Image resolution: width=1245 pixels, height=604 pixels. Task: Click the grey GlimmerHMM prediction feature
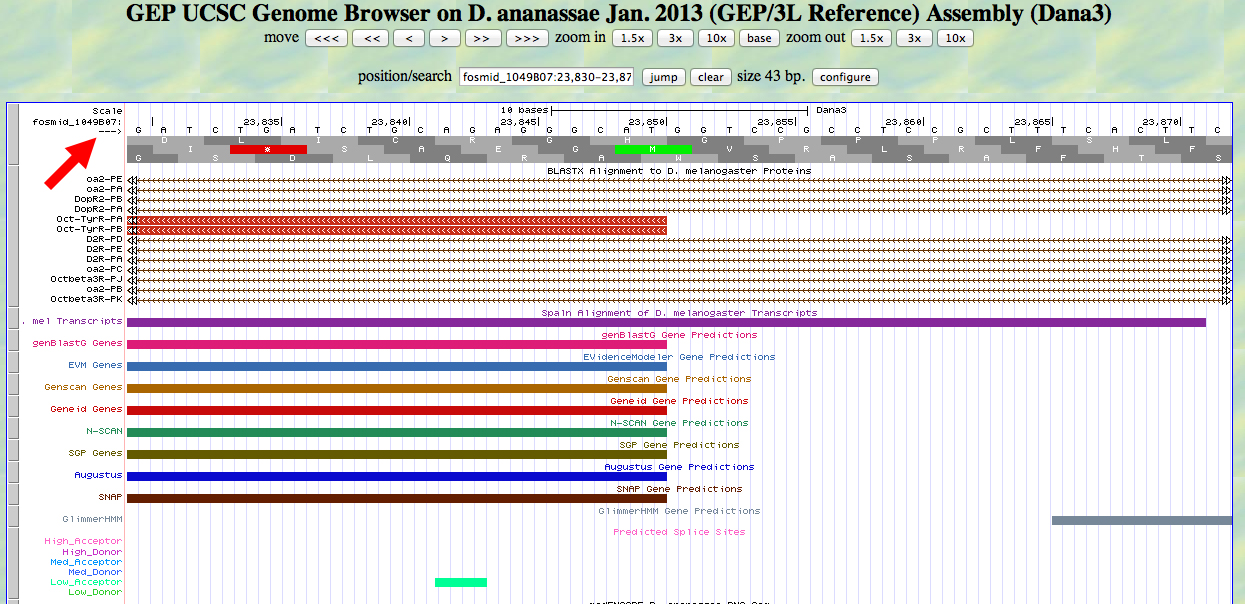coord(1142,520)
